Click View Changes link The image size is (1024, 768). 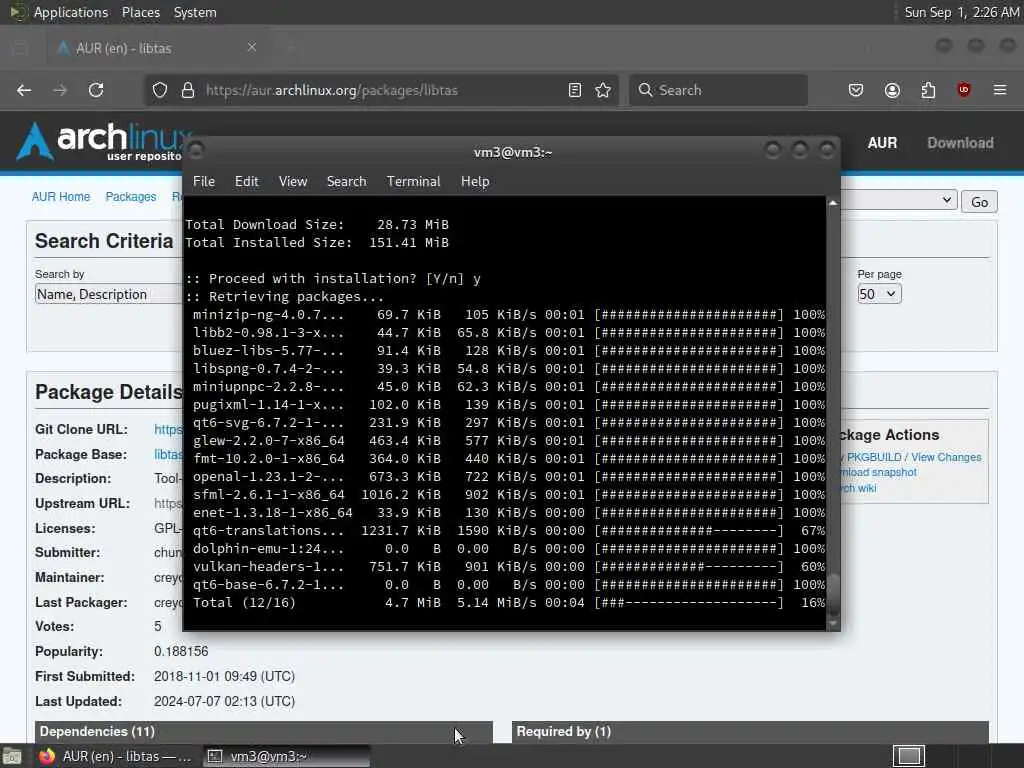[946, 457]
